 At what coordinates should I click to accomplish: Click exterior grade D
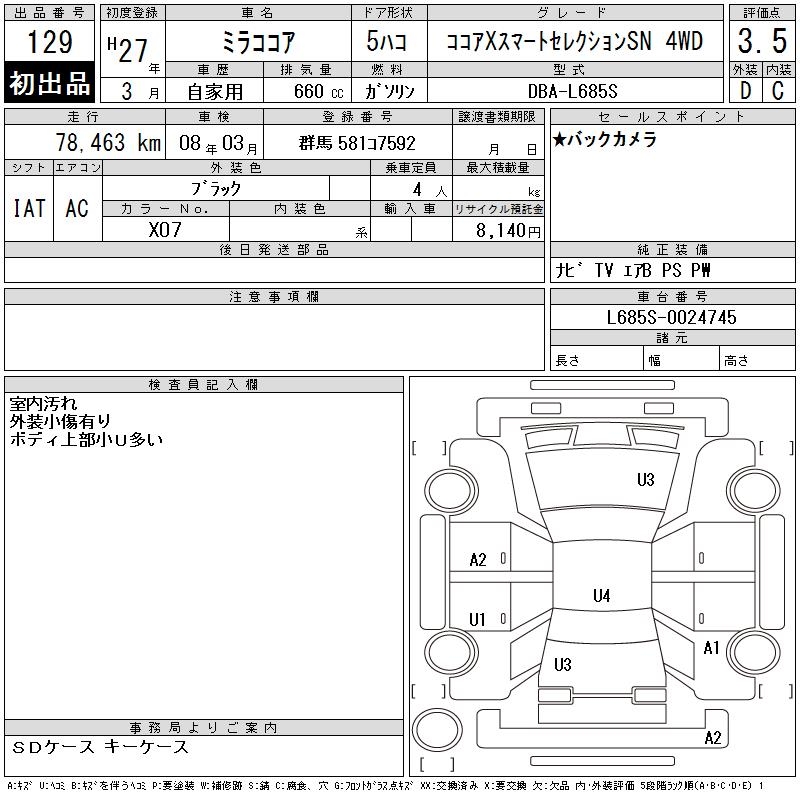[x=745, y=91]
